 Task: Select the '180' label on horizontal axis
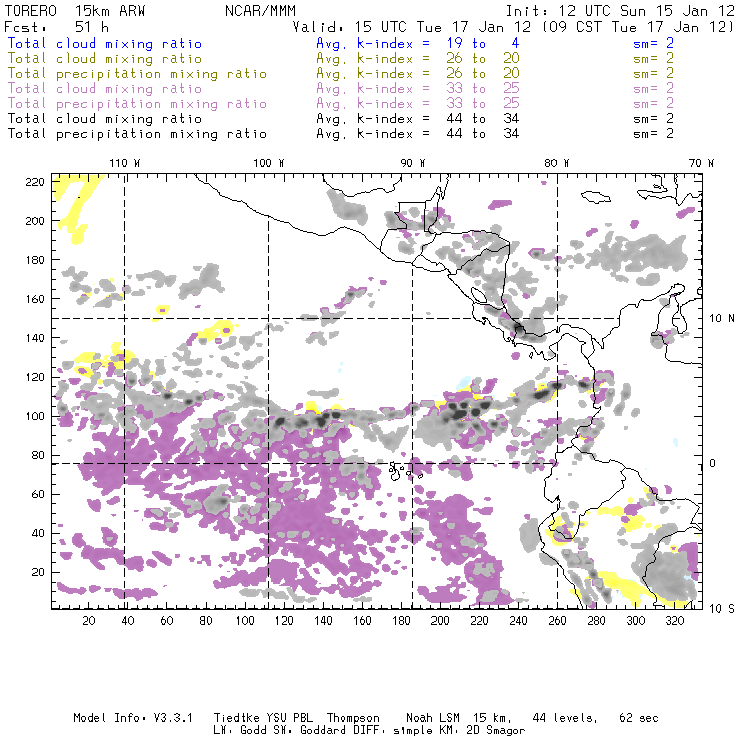click(x=401, y=621)
